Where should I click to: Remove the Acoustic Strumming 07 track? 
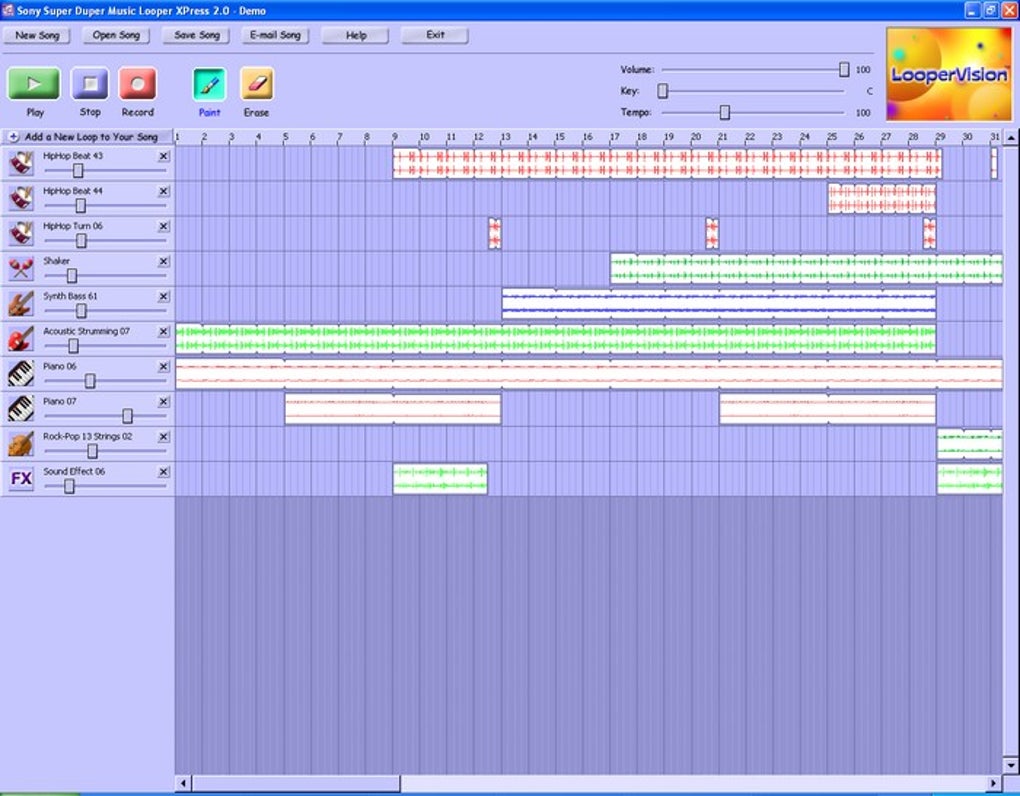click(x=164, y=332)
